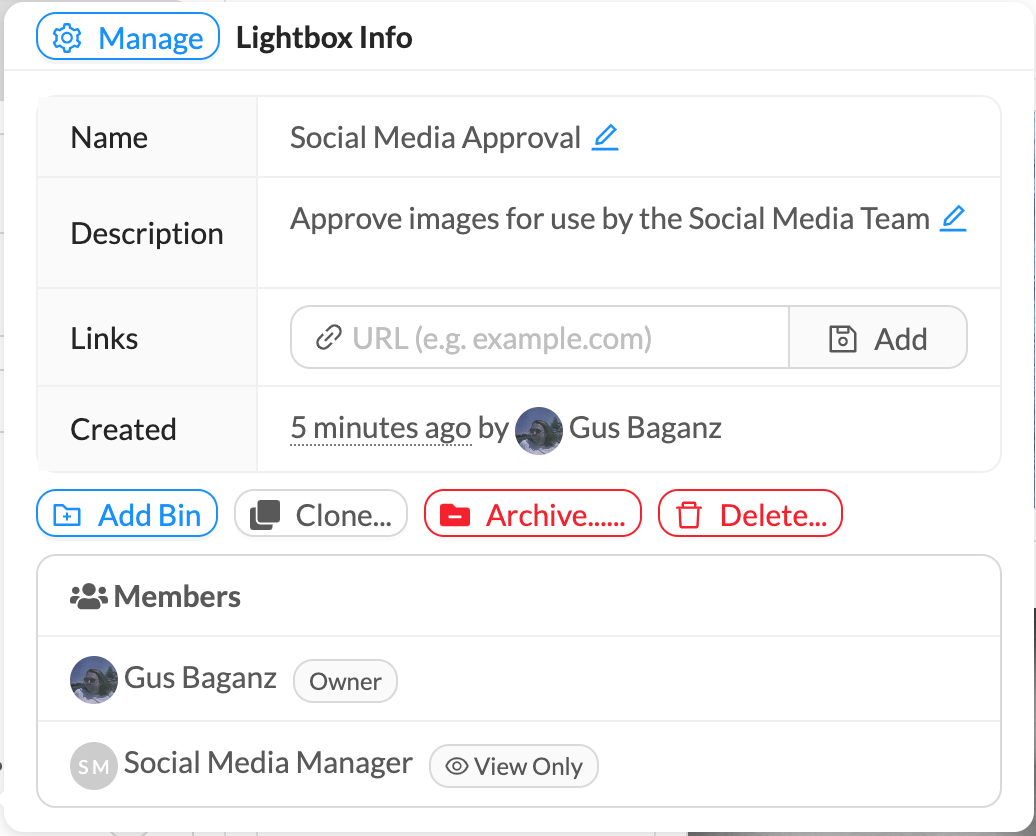Click the red Archive folder icon

(454, 515)
